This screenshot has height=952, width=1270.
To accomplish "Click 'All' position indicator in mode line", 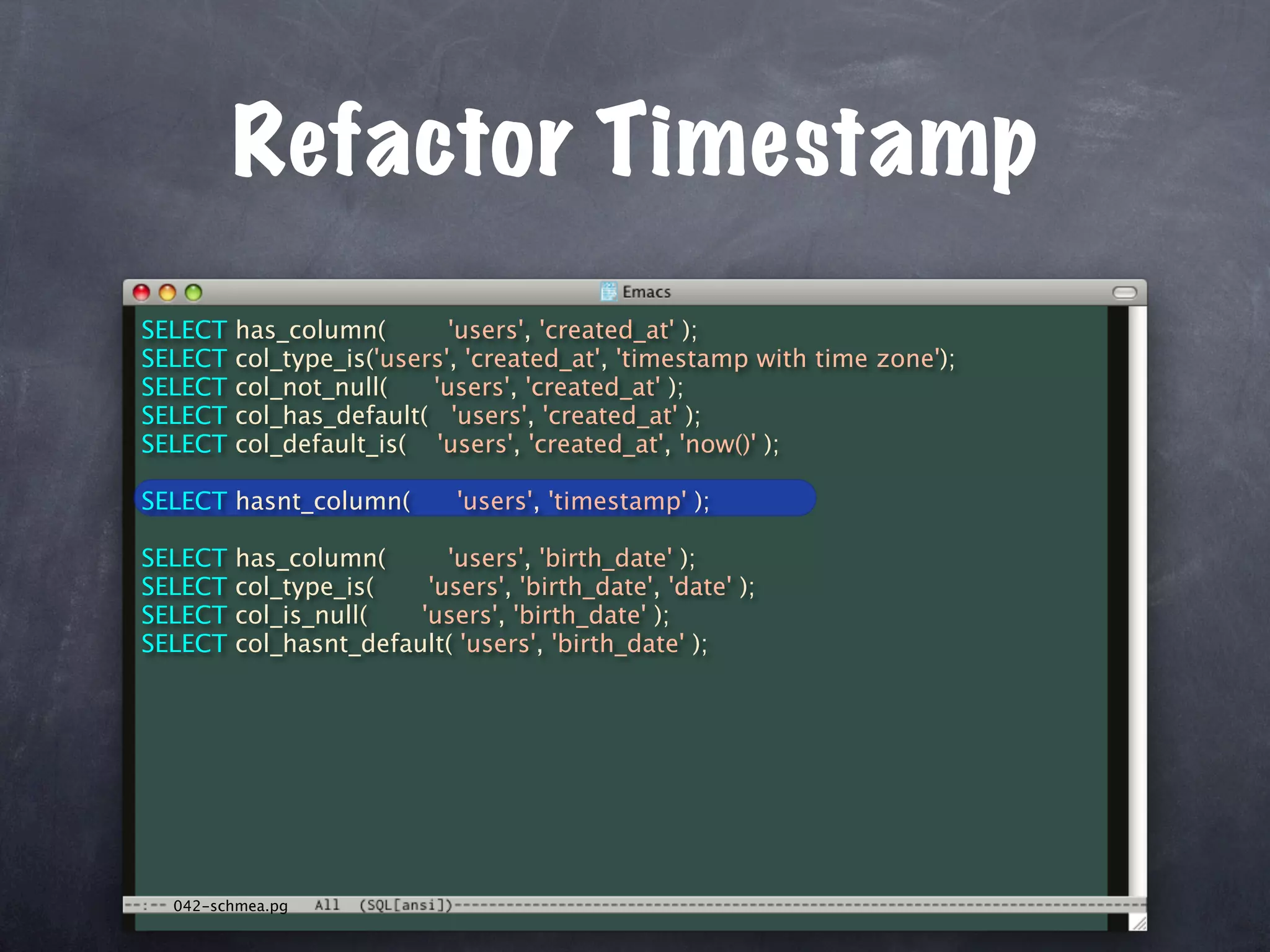I will click(327, 906).
